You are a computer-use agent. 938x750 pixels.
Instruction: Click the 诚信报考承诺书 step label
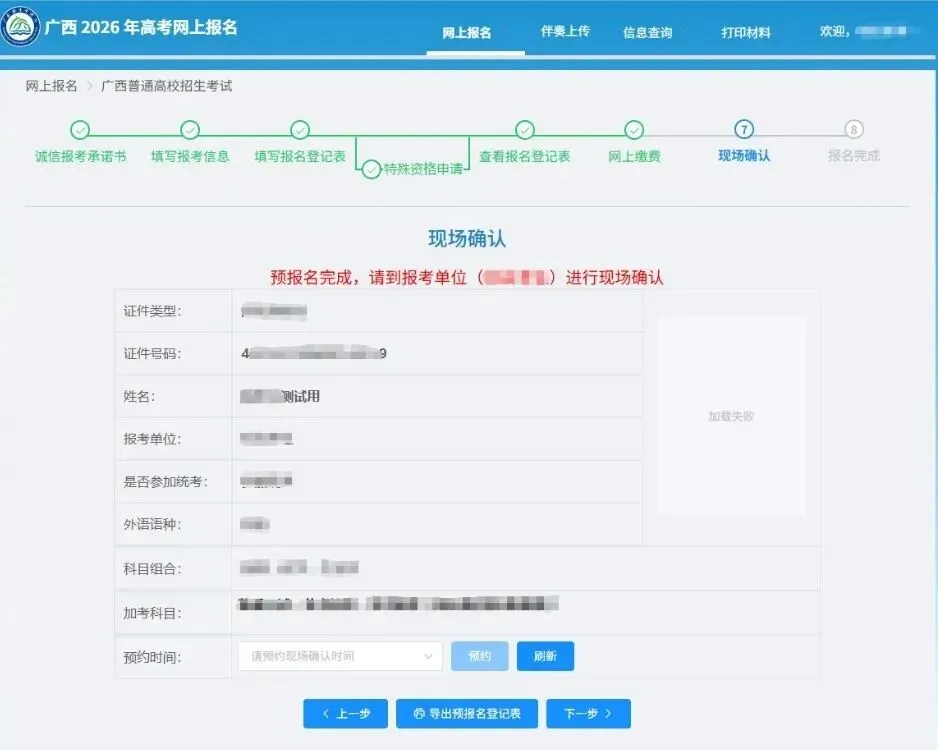pyautogui.click(x=80, y=157)
